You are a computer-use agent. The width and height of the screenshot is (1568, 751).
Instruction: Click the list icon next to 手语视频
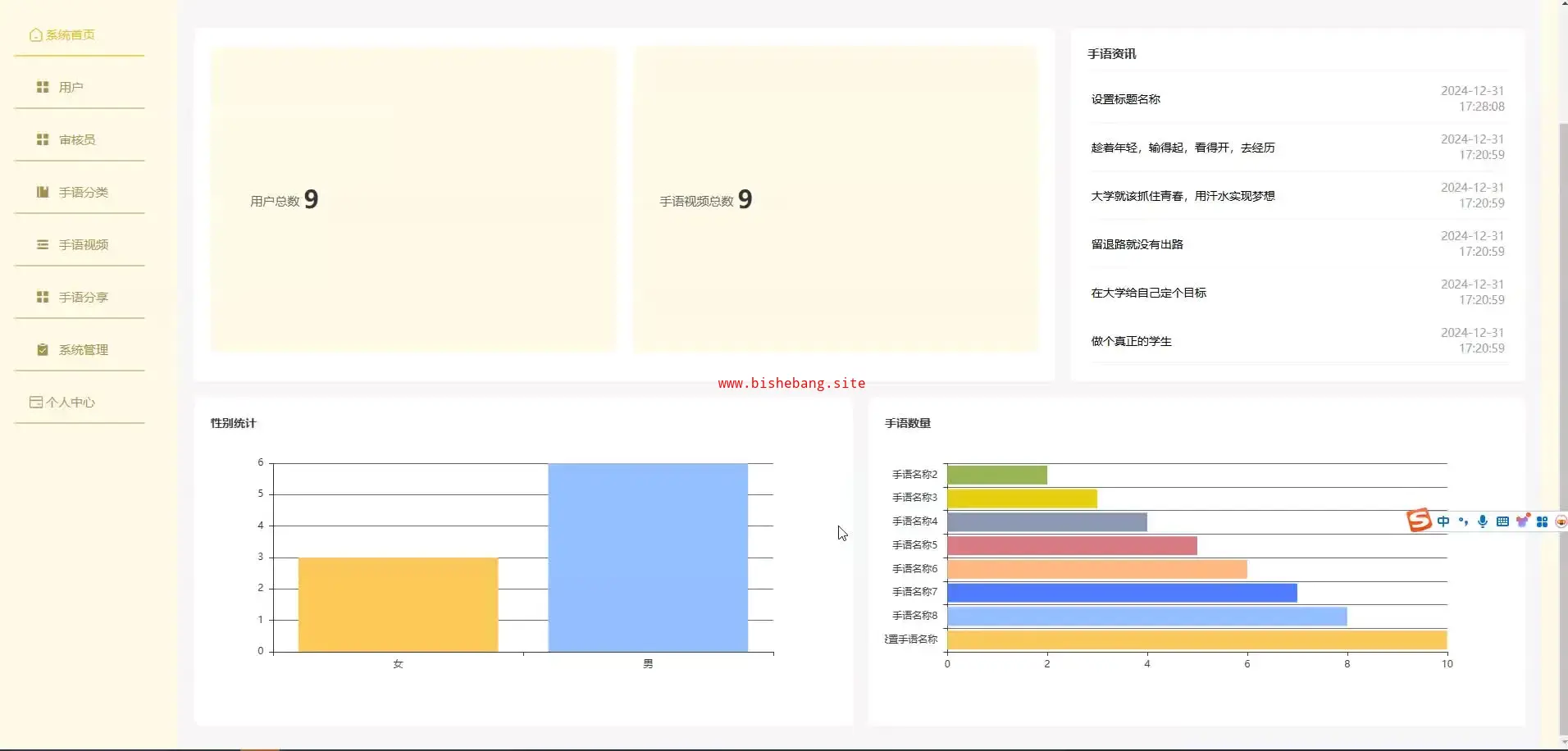[43, 244]
